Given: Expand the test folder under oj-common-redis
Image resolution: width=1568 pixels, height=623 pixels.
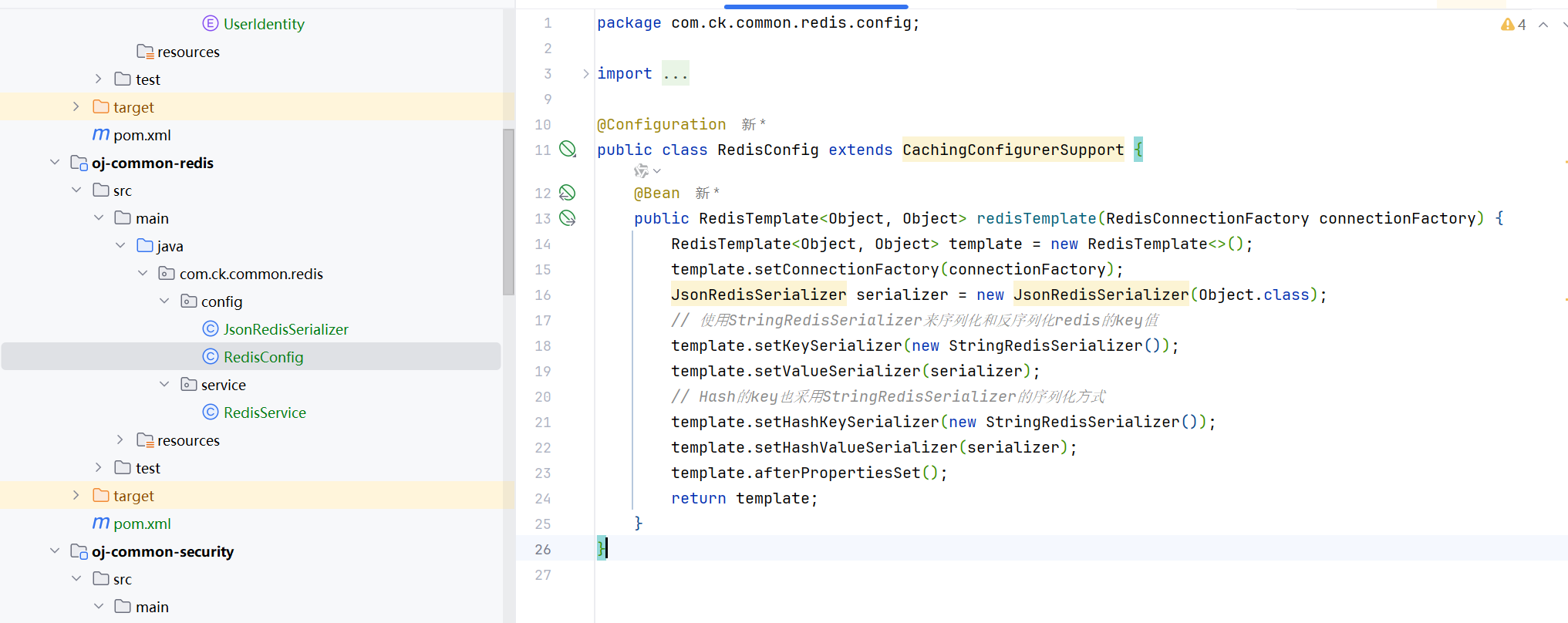Looking at the screenshot, I should [x=98, y=467].
